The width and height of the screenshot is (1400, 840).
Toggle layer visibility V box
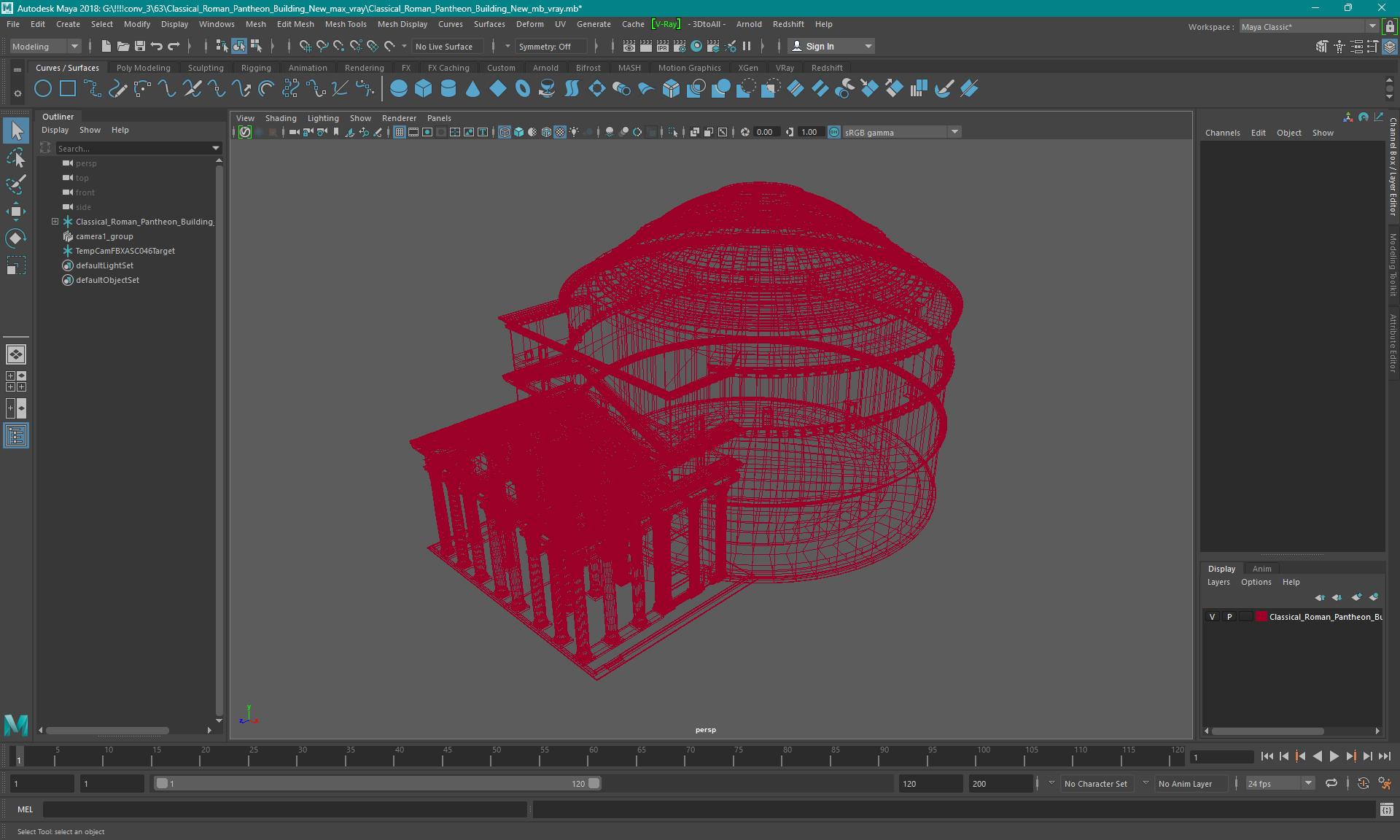point(1212,617)
